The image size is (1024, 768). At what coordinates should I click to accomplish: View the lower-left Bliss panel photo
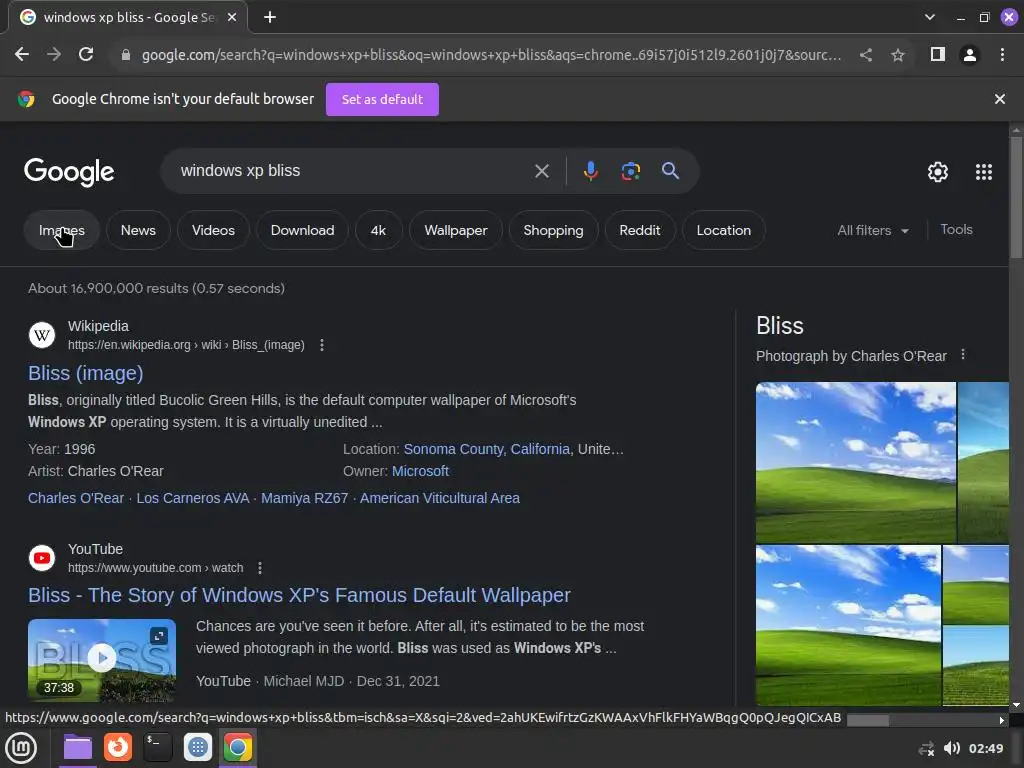(x=848, y=626)
